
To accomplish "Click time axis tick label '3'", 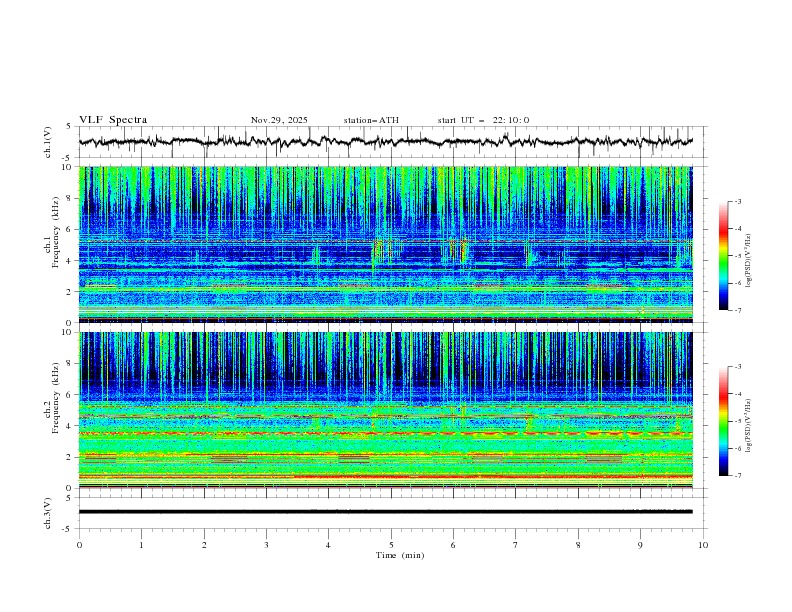I will 266,545.
